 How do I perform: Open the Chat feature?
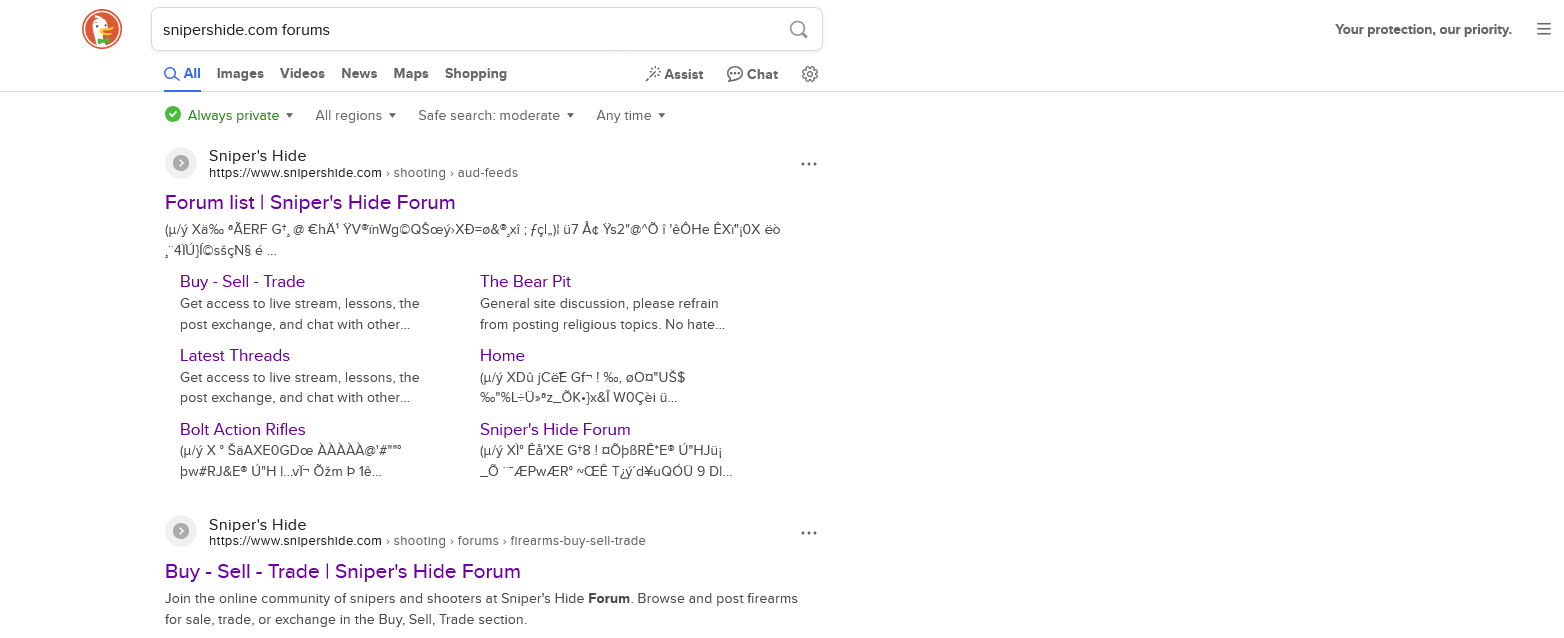(752, 74)
